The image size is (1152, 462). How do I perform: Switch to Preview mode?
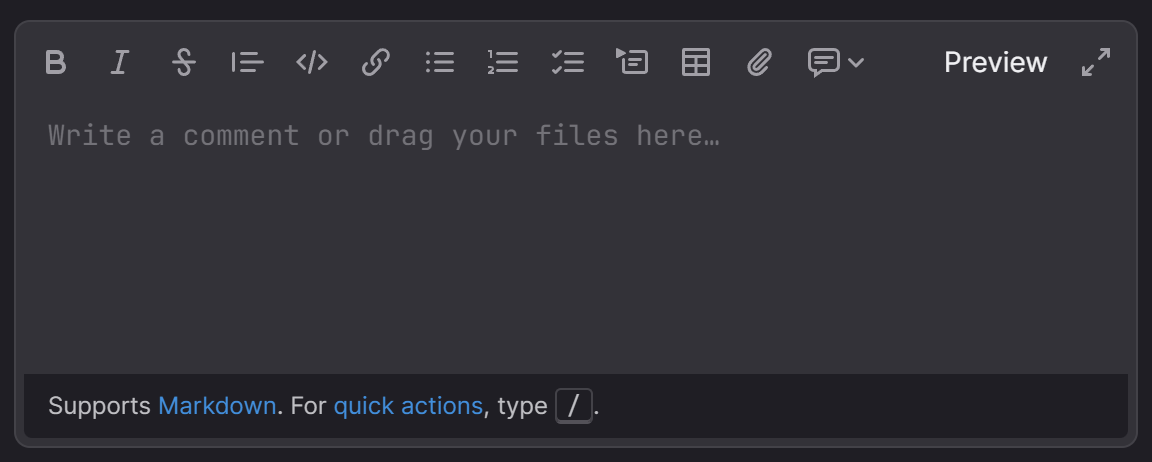pos(995,63)
